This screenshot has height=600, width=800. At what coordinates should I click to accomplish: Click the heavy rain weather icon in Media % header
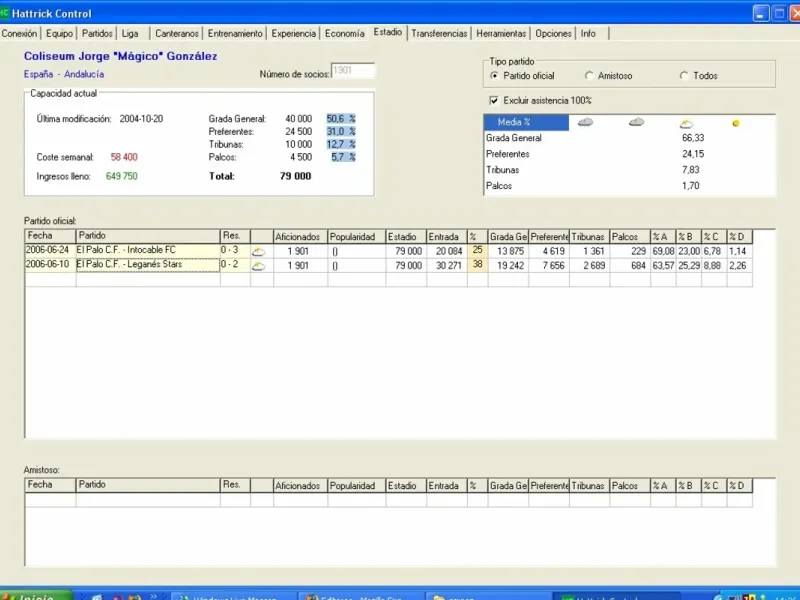click(585, 122)
